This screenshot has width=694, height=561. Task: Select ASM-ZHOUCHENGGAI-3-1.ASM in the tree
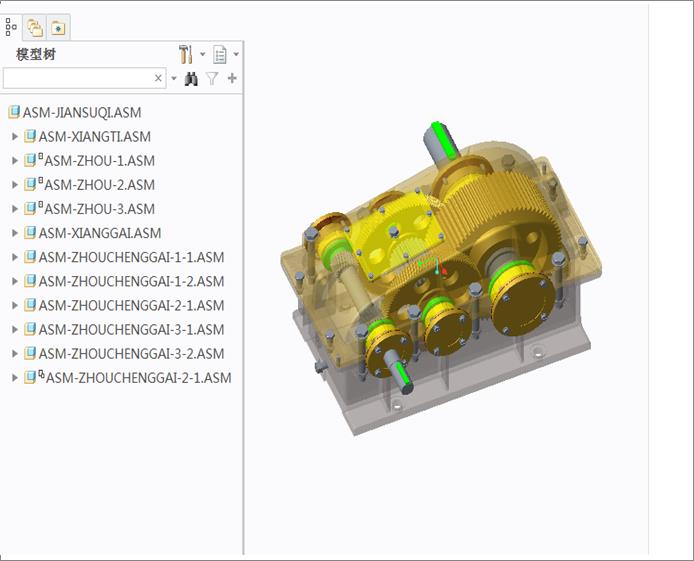131,330
